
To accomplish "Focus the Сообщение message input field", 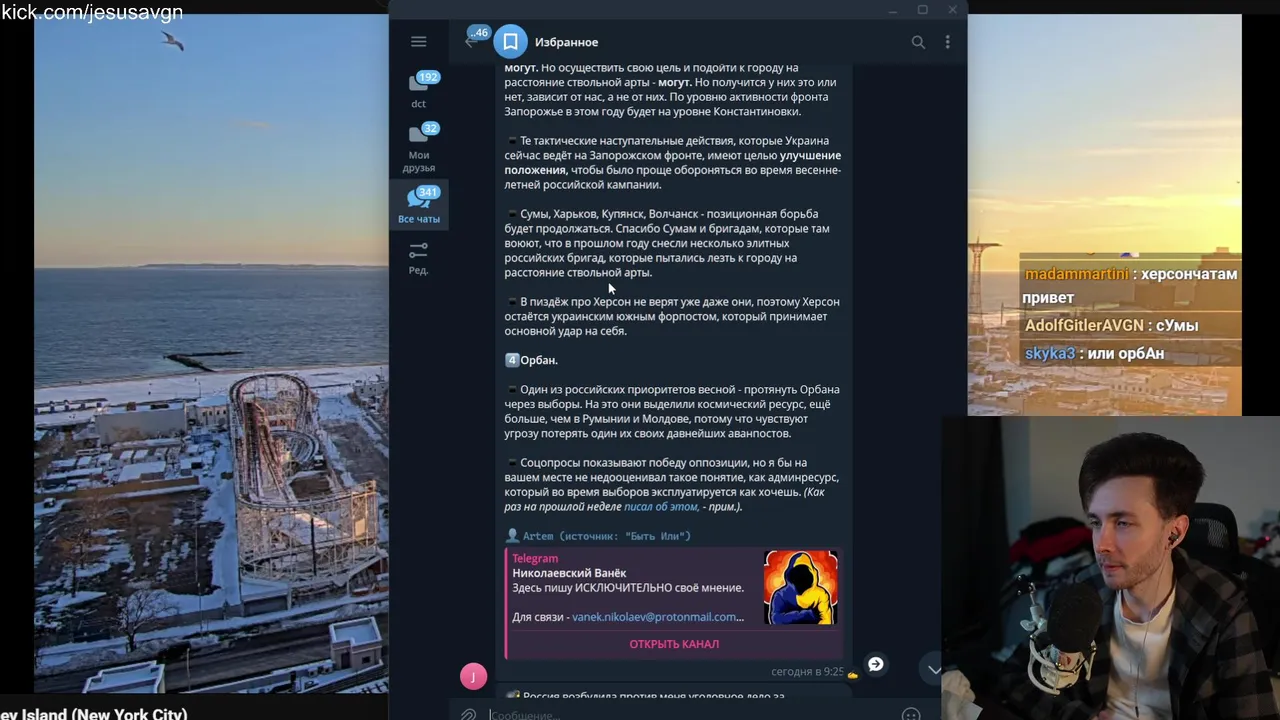I will click(690, 714).
